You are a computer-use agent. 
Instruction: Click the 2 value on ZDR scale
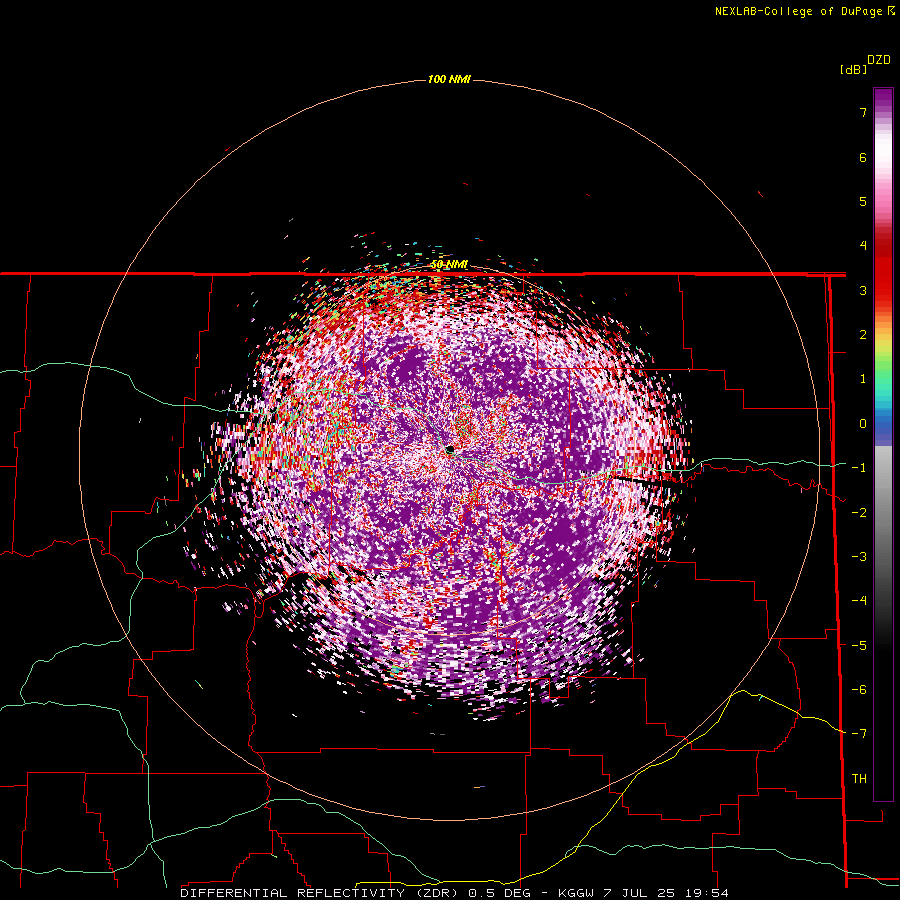(863, 335)
